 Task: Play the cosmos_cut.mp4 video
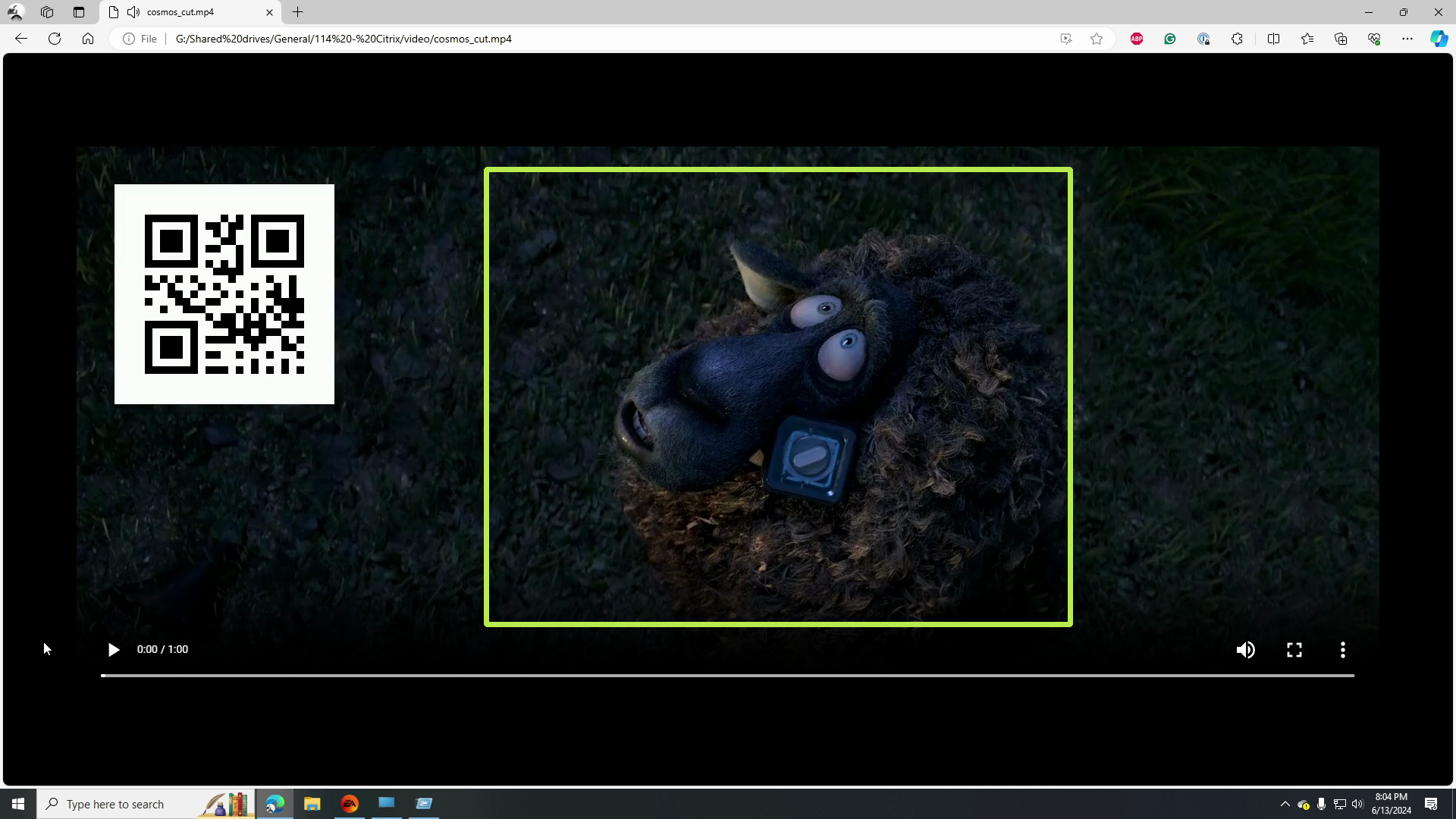[113, 650]
